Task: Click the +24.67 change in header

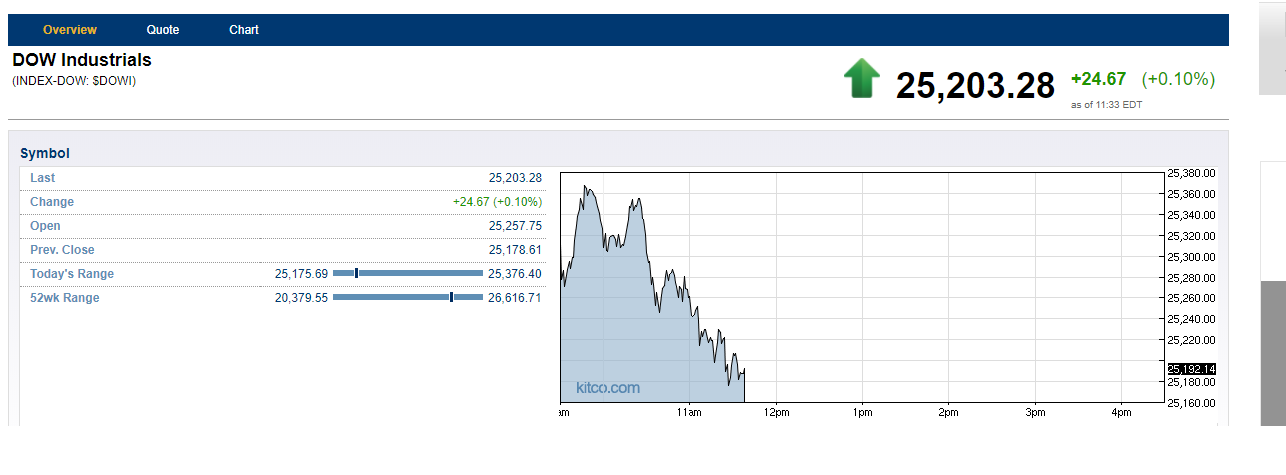Action: pyautogui.click(x=1098, y=79)
